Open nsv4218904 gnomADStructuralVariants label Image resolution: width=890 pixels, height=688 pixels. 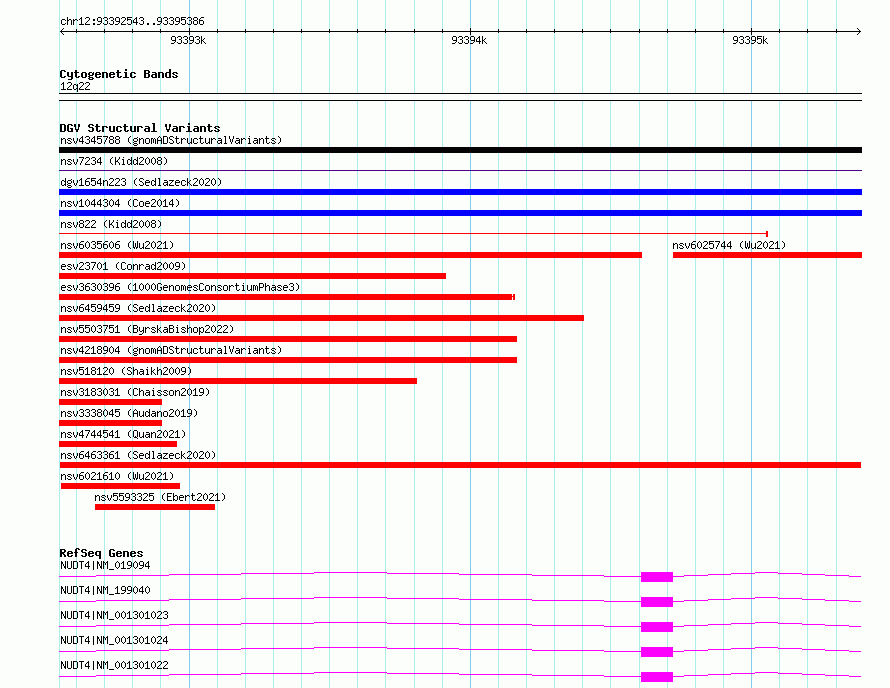click(x=171, y=350)
